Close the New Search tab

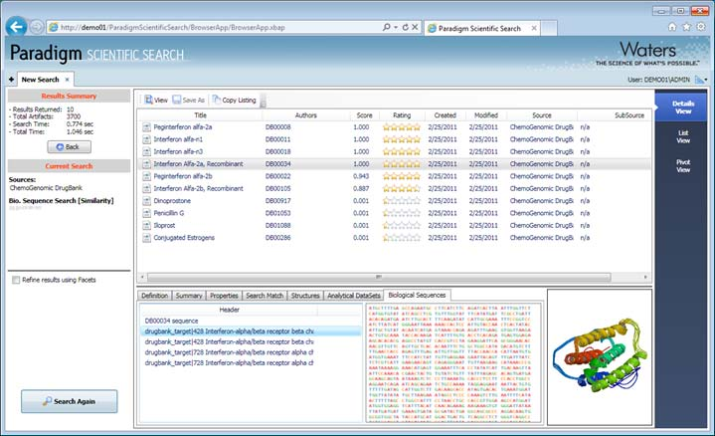click(67, 79)
